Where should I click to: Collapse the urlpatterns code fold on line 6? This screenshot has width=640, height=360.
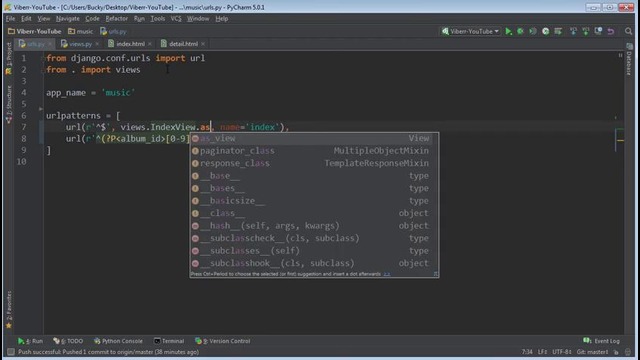click(x=40, y=109)
